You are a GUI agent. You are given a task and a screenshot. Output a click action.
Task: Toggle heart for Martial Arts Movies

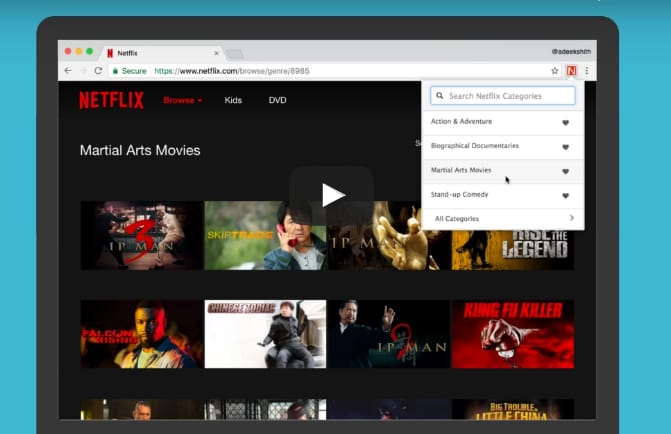coord(565,172)
